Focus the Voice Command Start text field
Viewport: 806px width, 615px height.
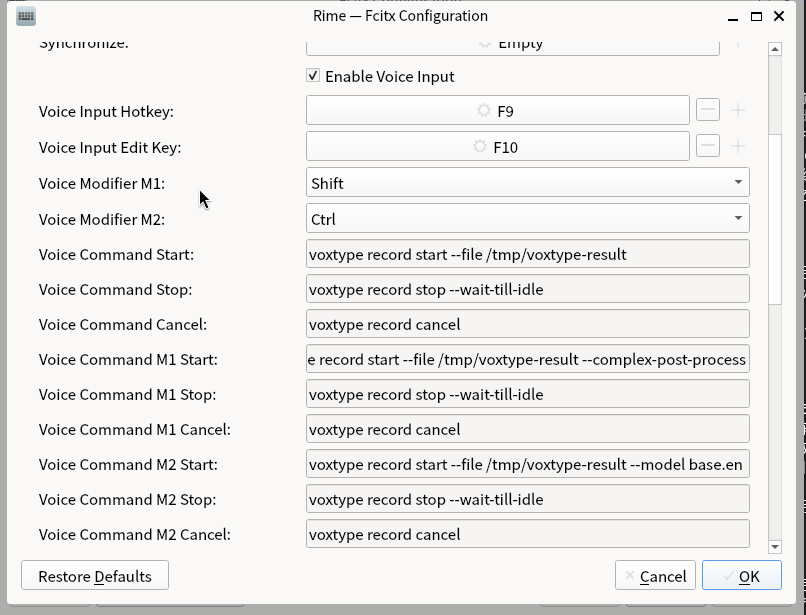point(527,254)
